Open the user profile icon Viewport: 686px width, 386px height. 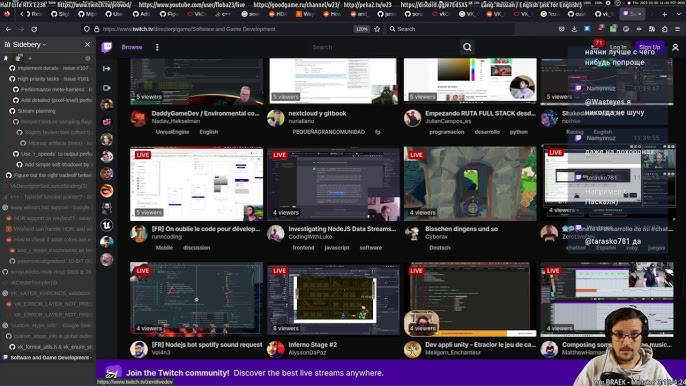tap(676, 47)
